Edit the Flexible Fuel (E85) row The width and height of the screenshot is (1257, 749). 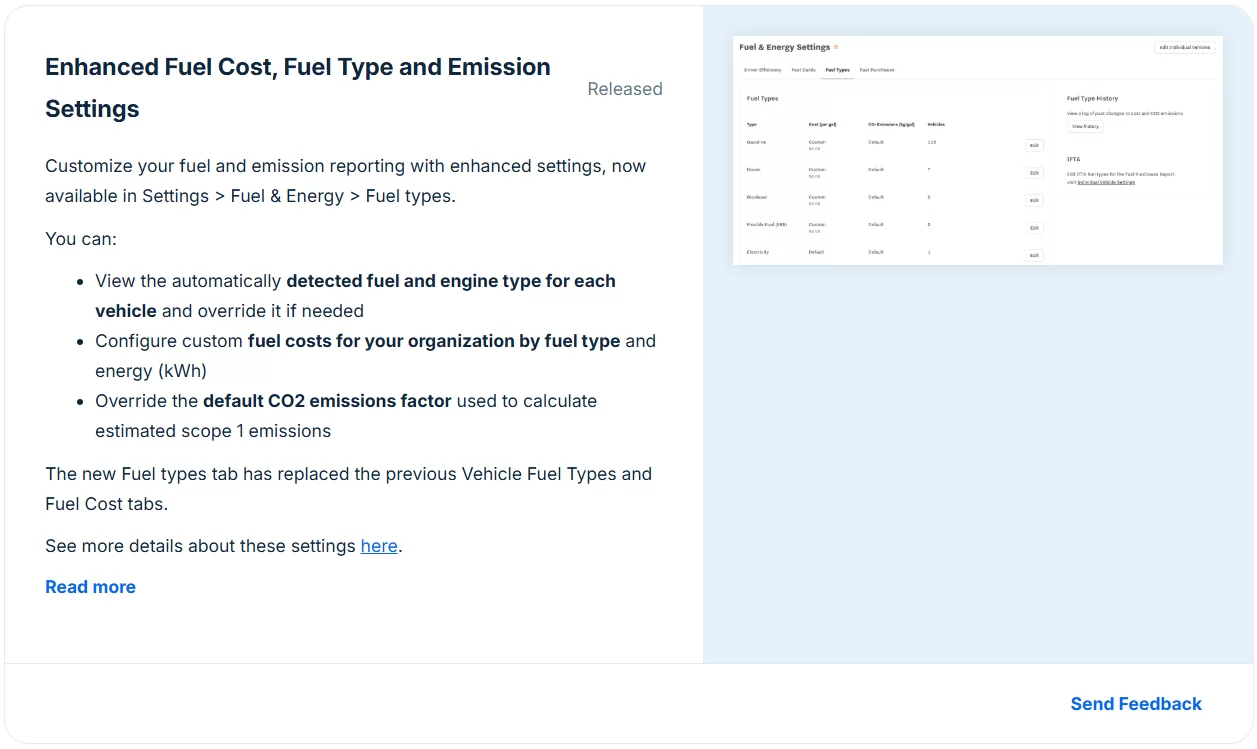[1034, 228]
